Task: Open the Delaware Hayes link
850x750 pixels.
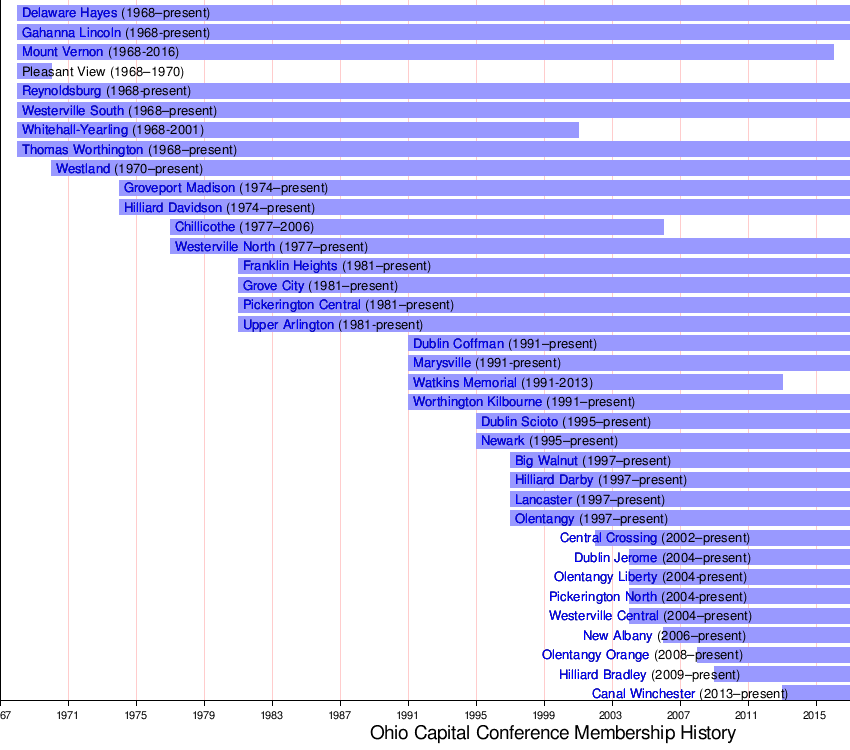Action: [69, 14]
